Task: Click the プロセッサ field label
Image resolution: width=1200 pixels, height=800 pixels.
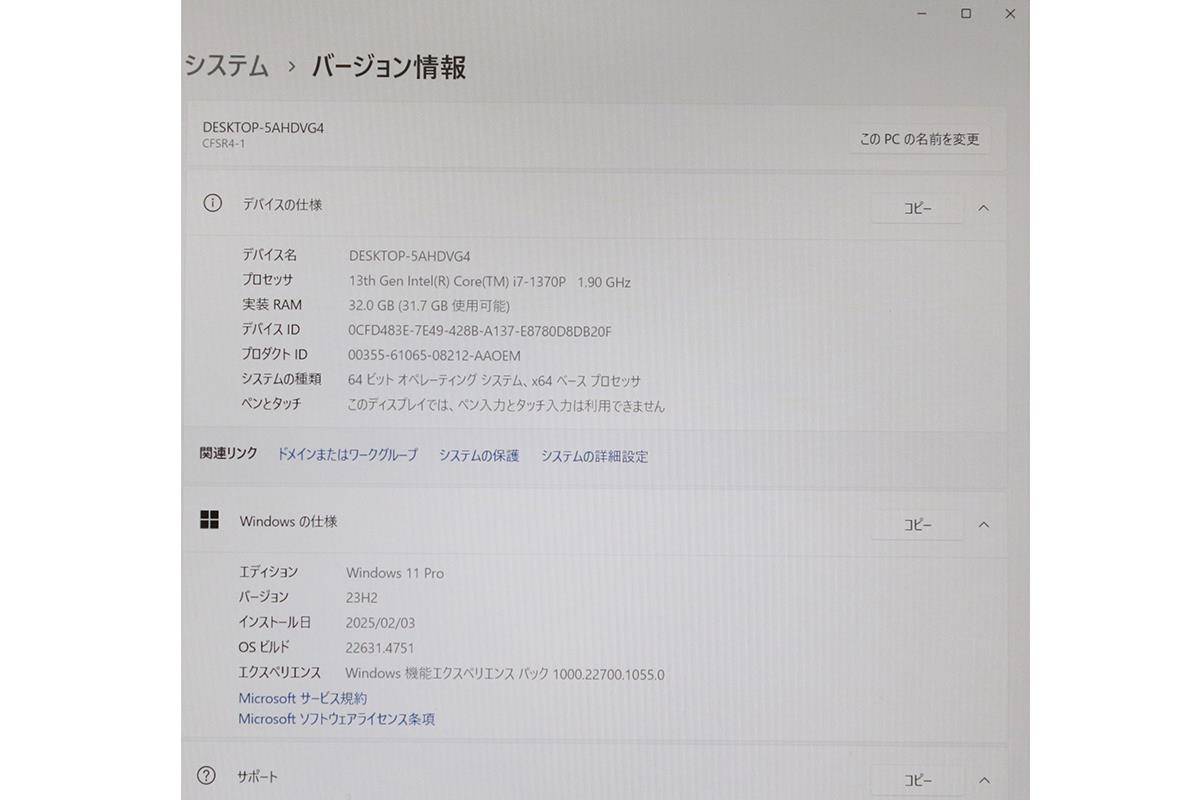Action: click(x=267, y=280)
